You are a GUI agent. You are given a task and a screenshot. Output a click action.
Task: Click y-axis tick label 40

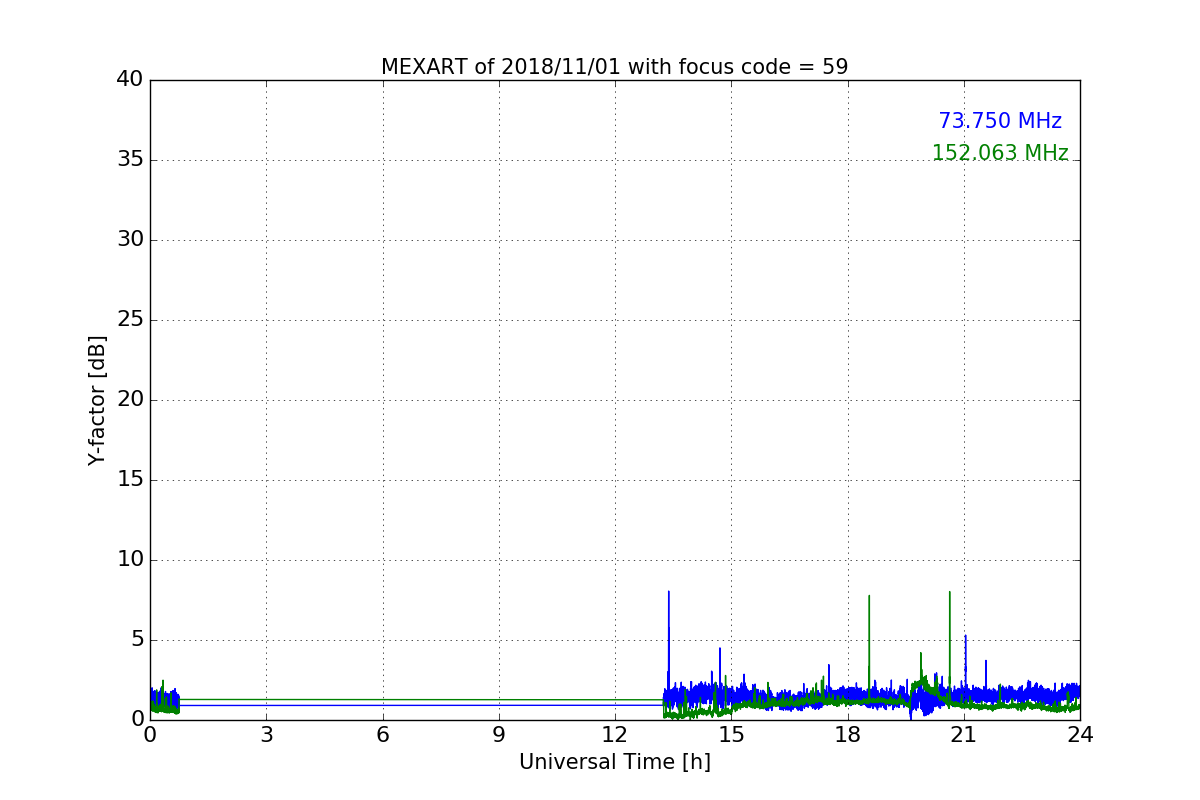pos(130,80)
